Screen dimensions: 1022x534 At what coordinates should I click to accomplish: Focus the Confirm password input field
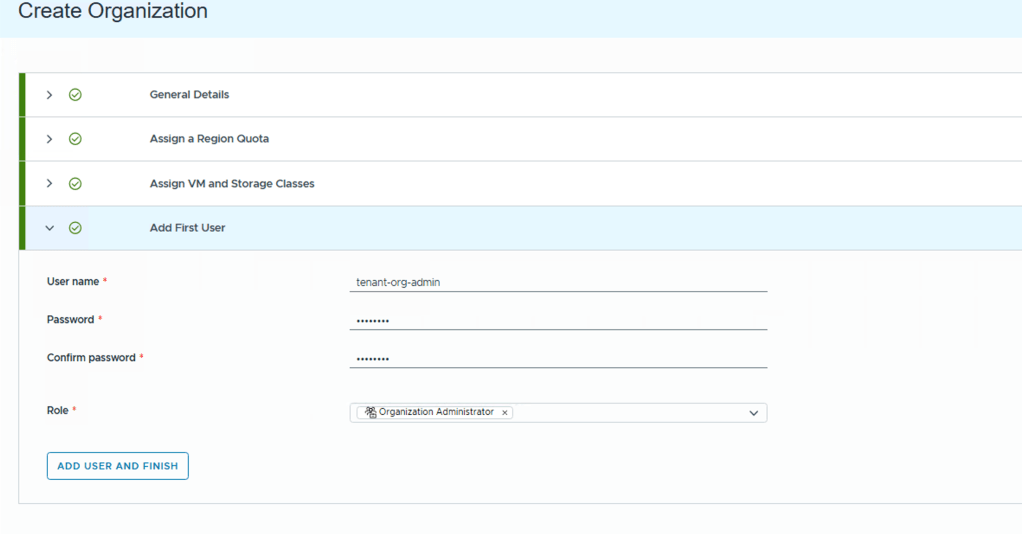pos(558,358)
